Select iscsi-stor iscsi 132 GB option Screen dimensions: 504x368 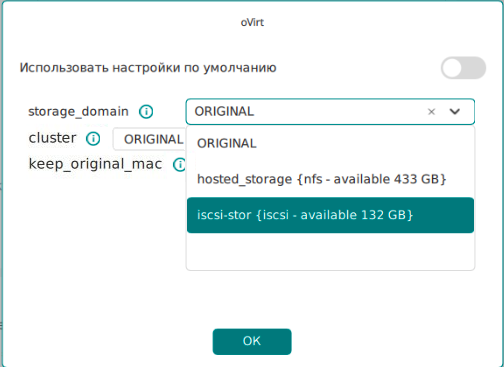pyautogui.click(x=330, y=215)
